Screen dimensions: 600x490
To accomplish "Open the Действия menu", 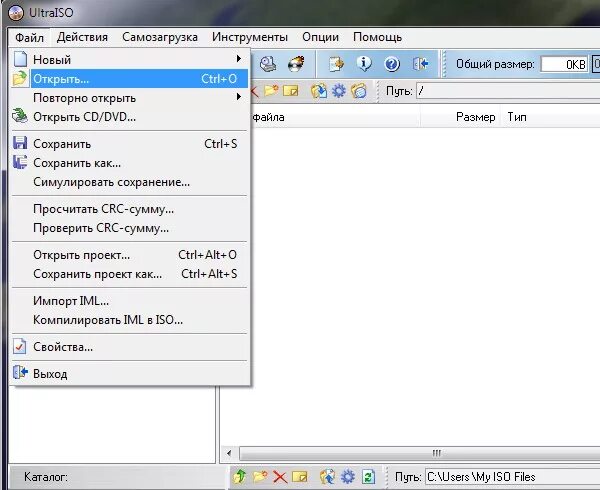I will click(82, 37).
